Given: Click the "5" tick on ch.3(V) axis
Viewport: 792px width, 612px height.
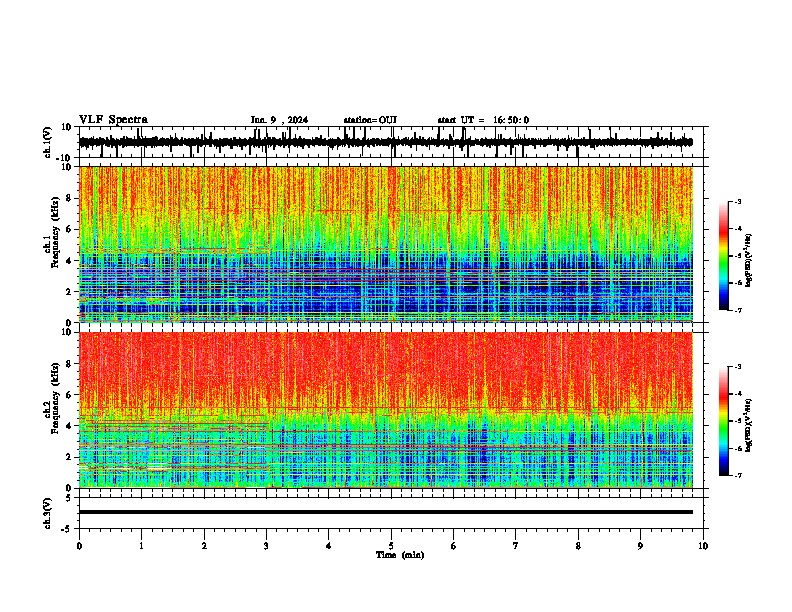Looking at the screenshot, I should (70, 498).
